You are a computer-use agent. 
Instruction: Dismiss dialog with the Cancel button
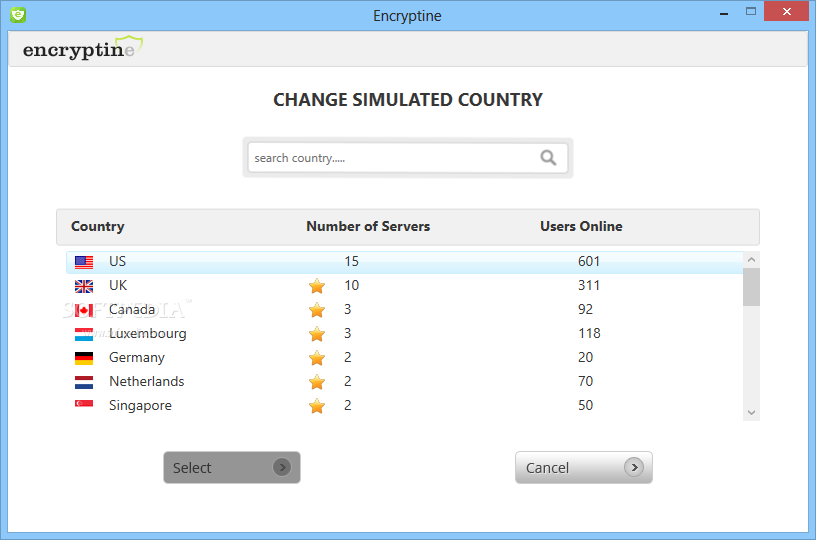point(583,467)
